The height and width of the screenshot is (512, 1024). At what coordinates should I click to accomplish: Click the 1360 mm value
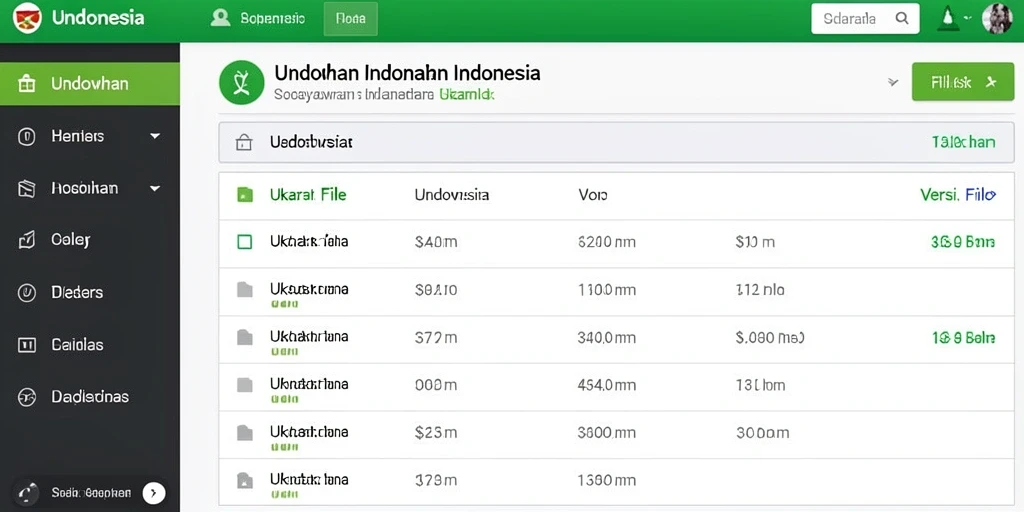point(607,481)
